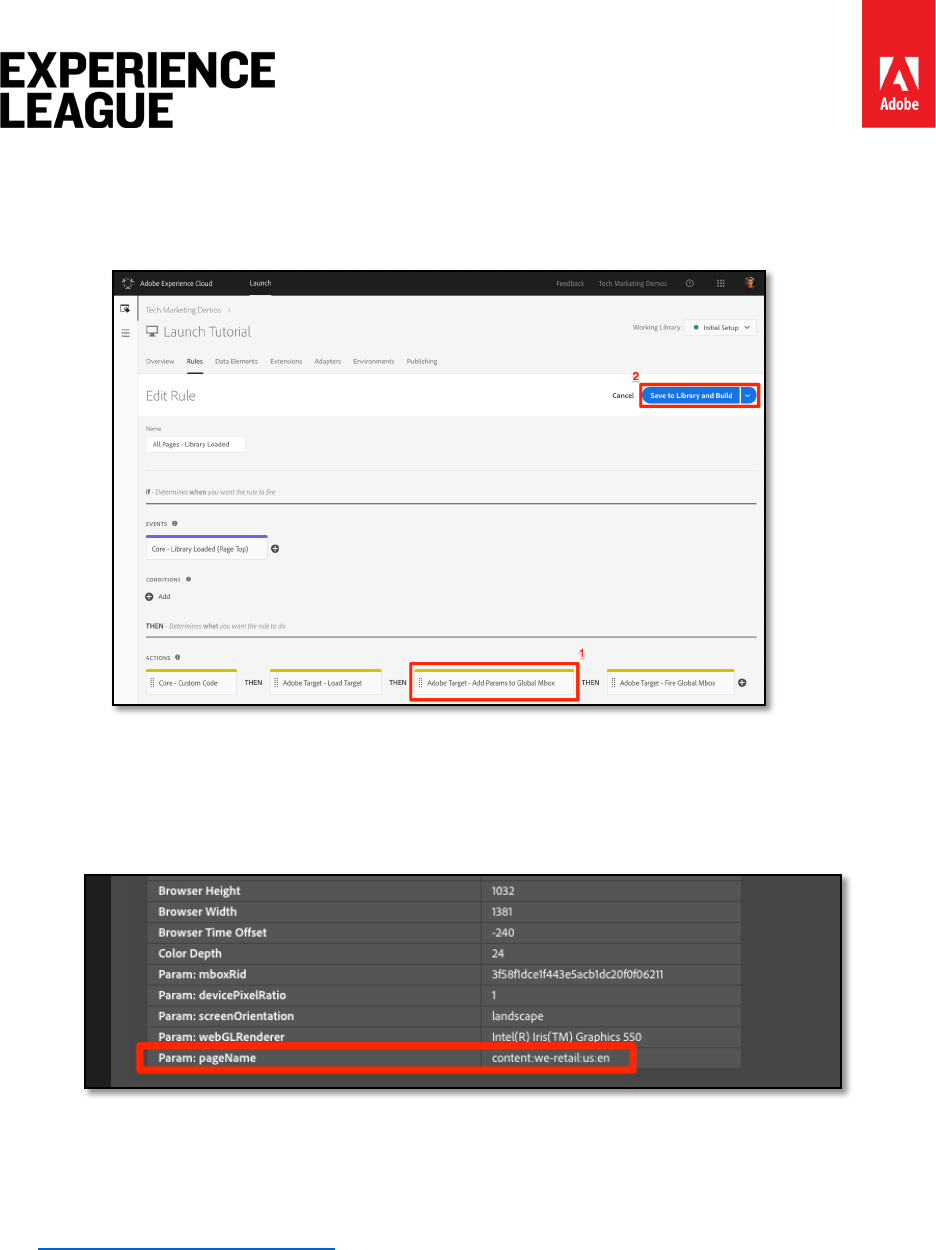The height and width of the screenshot is (1250, 936).
Task: Expand the arrow next to Save to Library and Build
Action: tap(749, 396)
